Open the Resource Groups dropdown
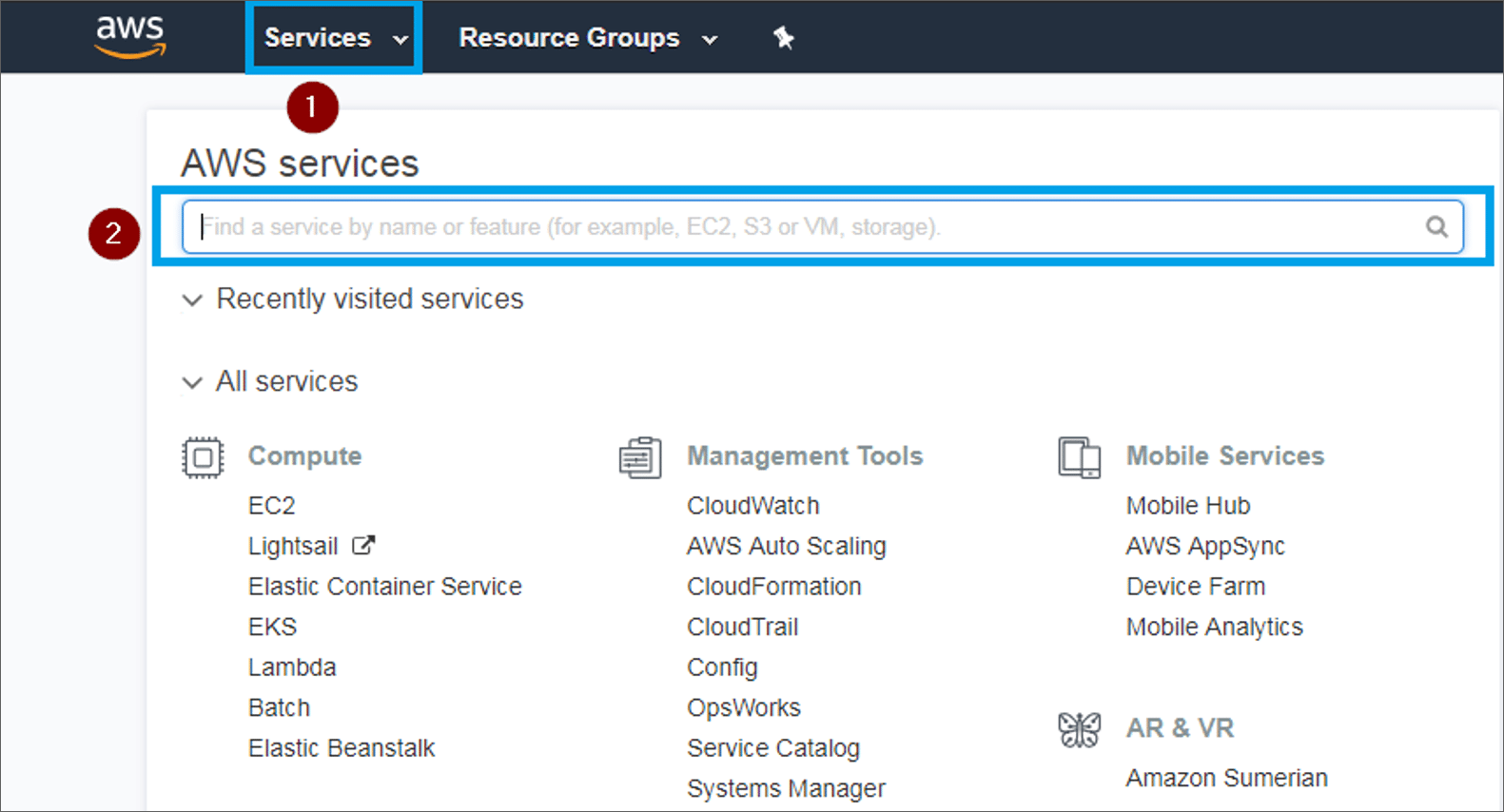Screen dimensions: 1504x812 (587, 38)
